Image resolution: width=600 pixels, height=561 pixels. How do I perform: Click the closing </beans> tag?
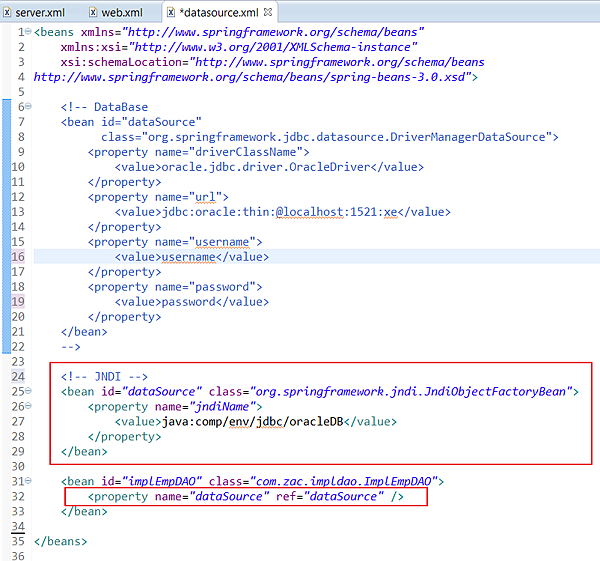click(60, 542)
